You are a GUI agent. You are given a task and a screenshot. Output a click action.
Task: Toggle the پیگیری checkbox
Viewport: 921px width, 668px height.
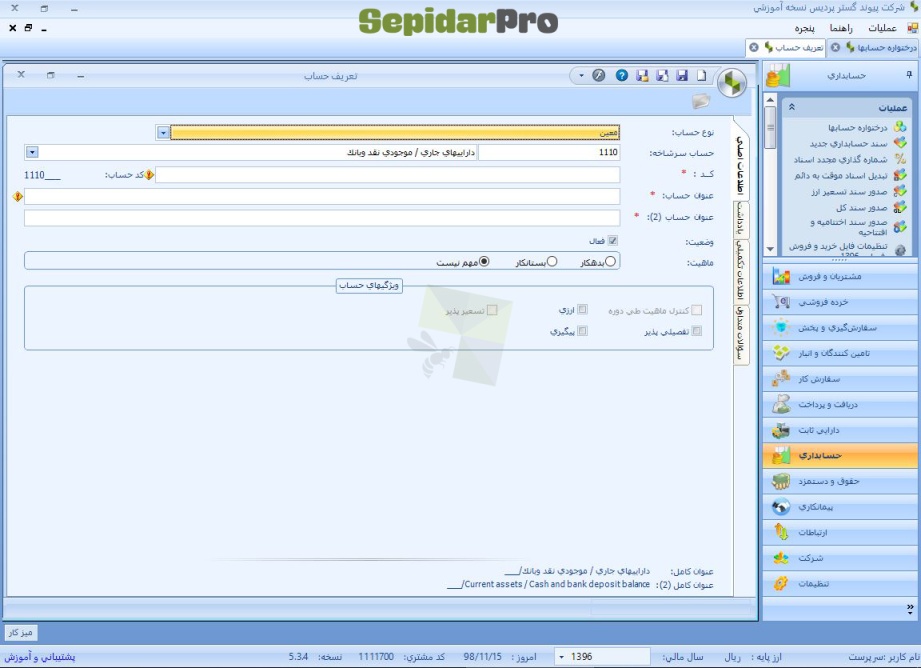coord(582,331)
